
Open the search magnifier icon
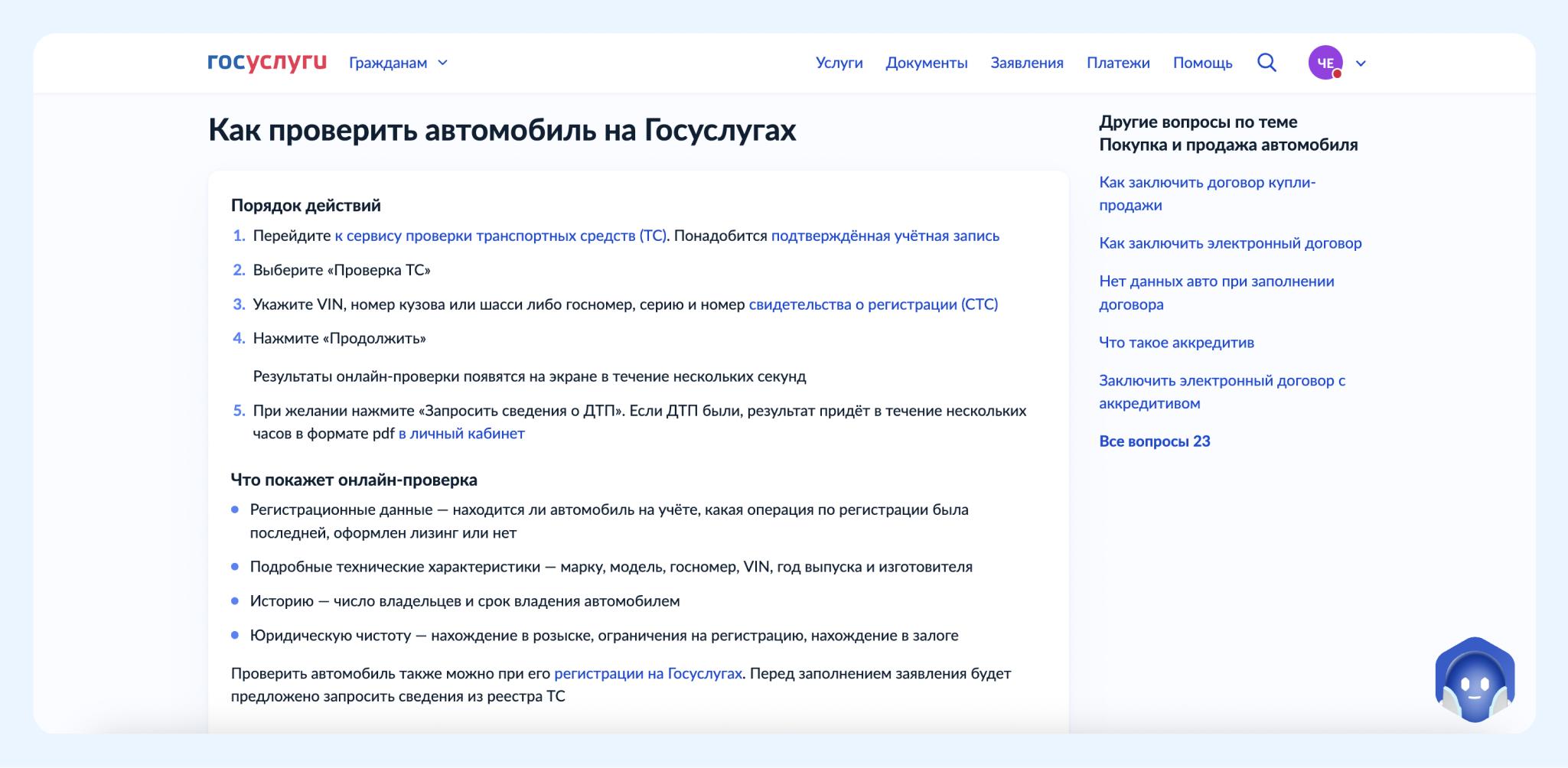click(1266, 63)
